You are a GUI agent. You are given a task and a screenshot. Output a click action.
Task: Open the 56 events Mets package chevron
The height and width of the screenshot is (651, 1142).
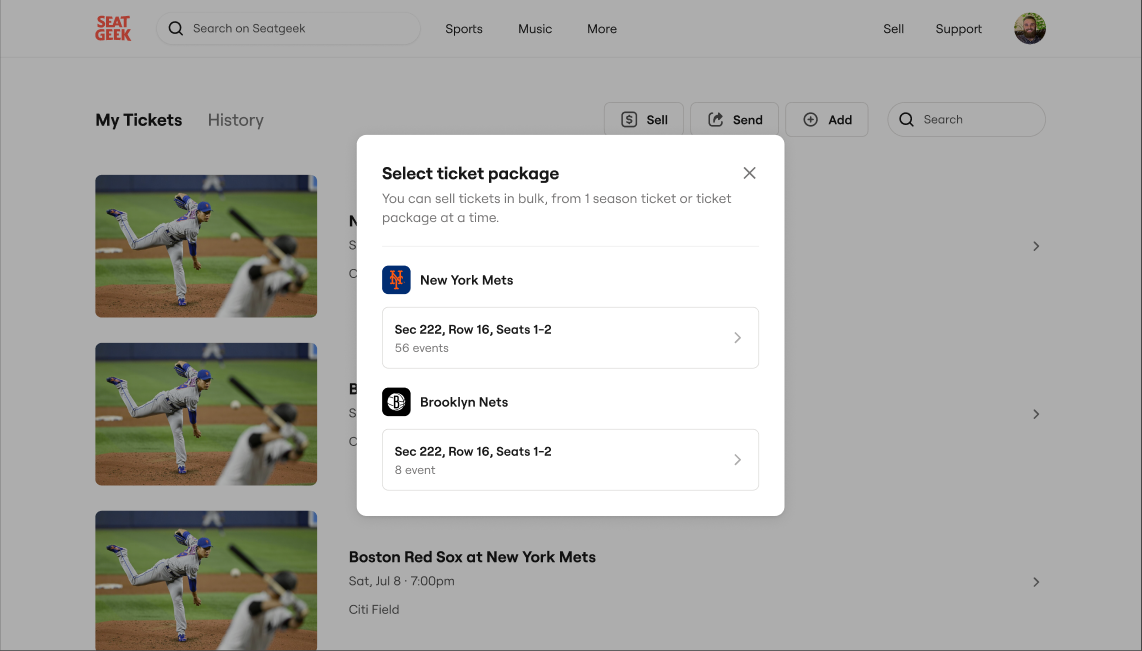click(738, 338)
